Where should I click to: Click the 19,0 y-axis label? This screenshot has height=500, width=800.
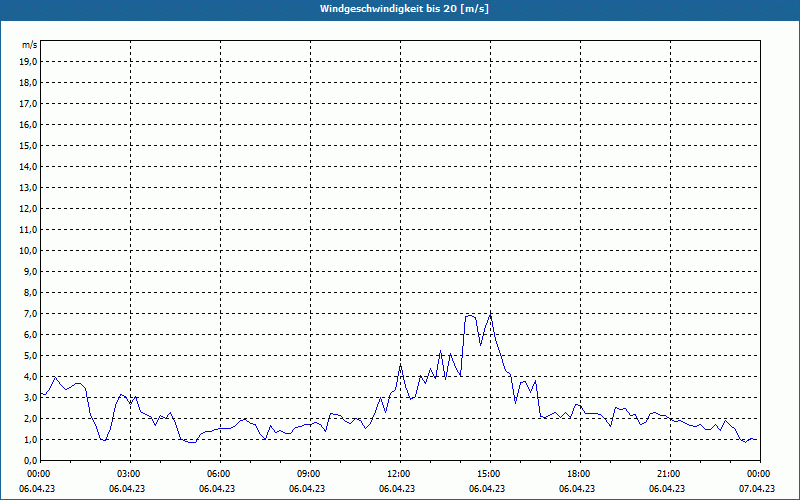(28, 62)
